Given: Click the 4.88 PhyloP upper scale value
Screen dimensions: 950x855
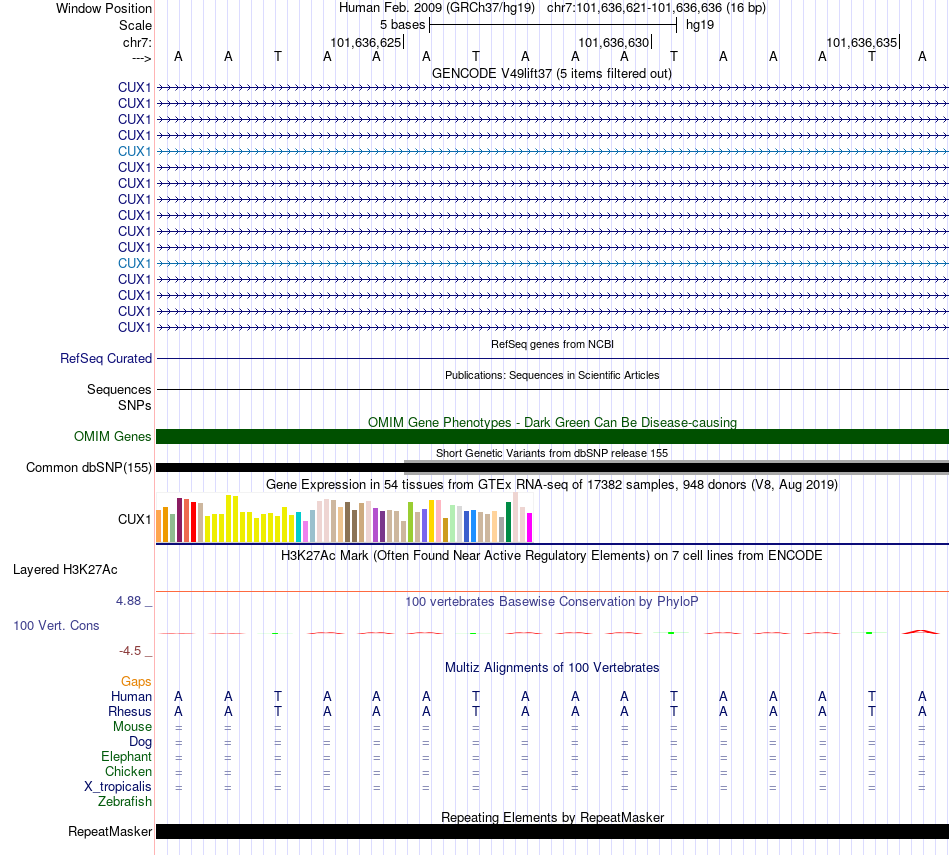Looking at the screenshot, I should (128, 600).
